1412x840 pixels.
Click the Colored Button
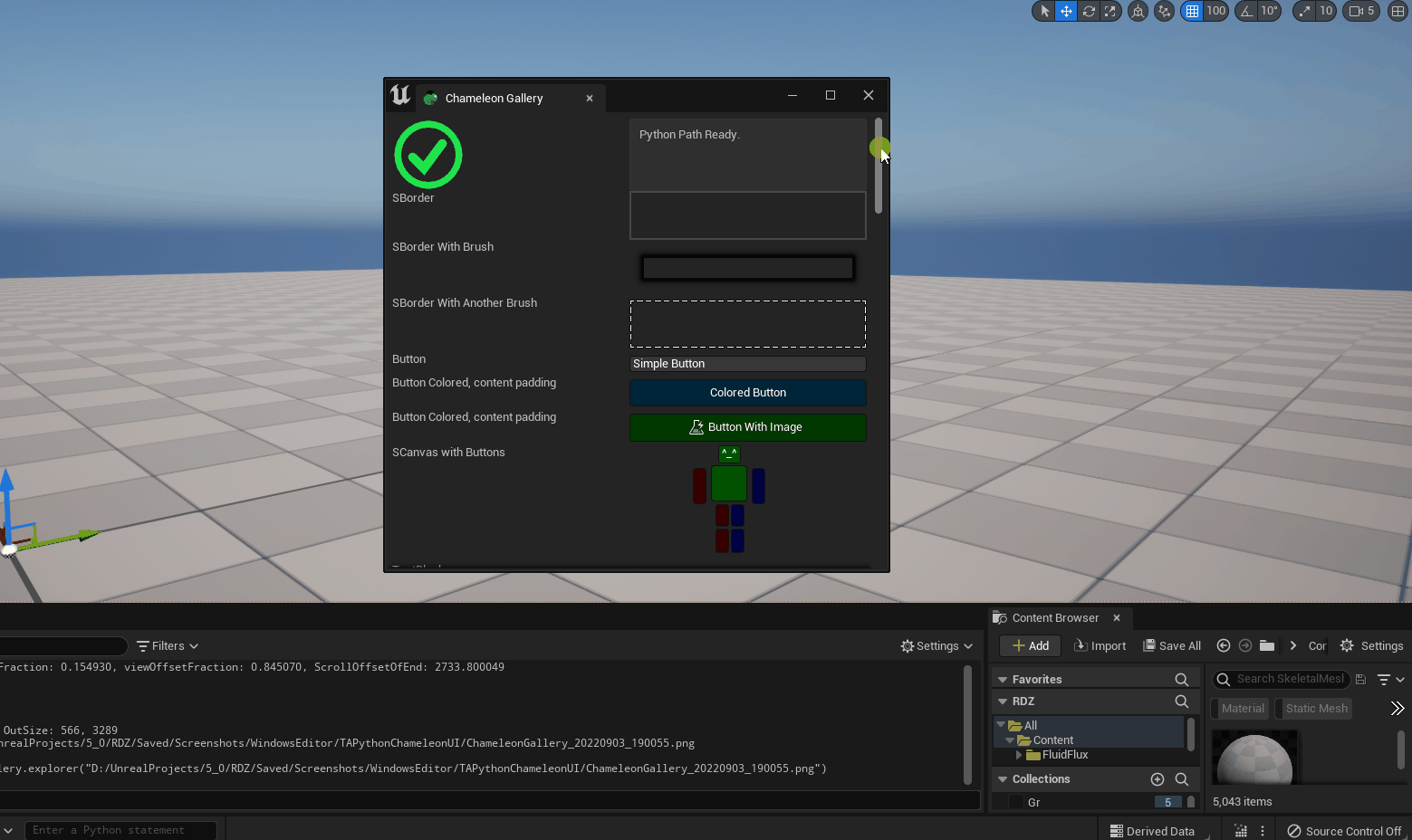748,393
